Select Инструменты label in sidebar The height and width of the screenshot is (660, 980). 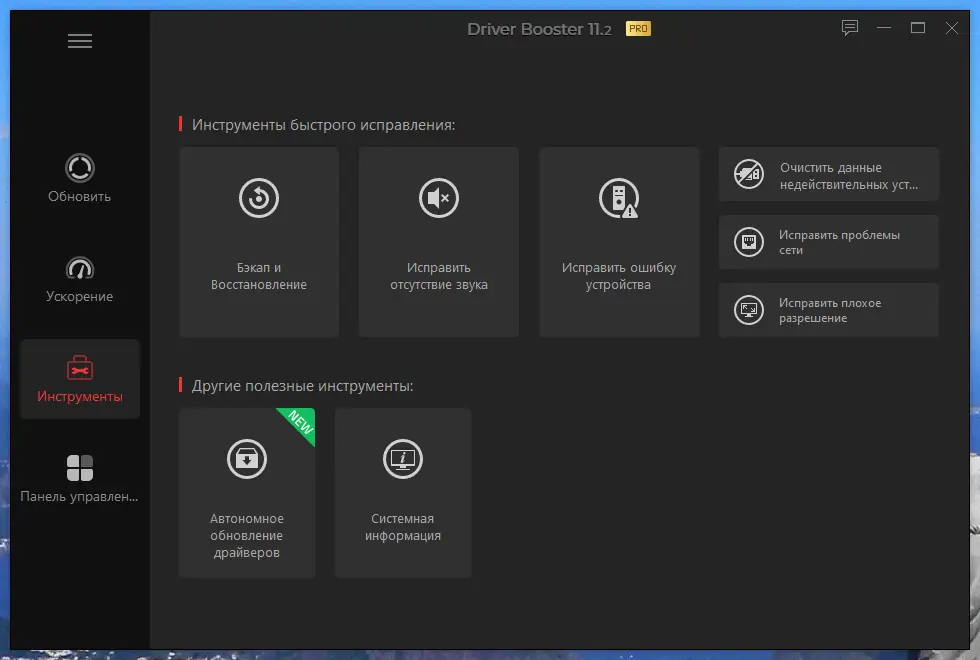[x=79, y=396]
